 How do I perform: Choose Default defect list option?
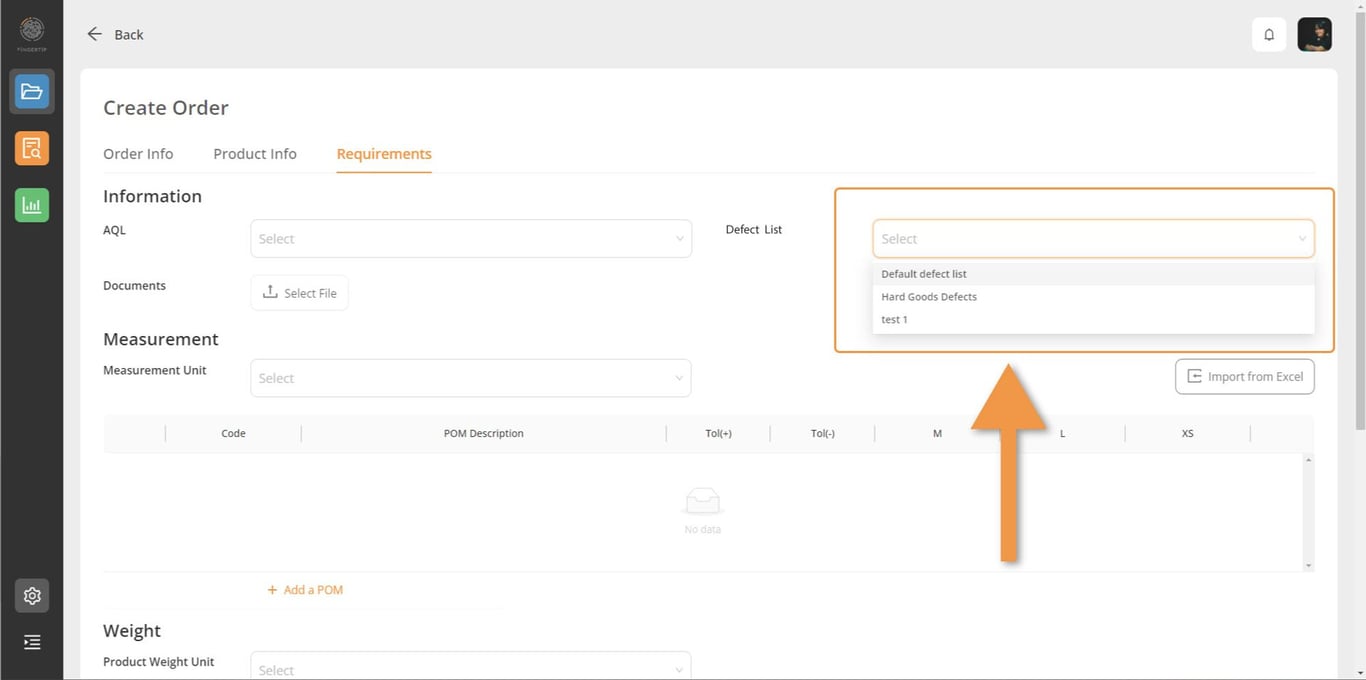click(x=1093, y=274)
